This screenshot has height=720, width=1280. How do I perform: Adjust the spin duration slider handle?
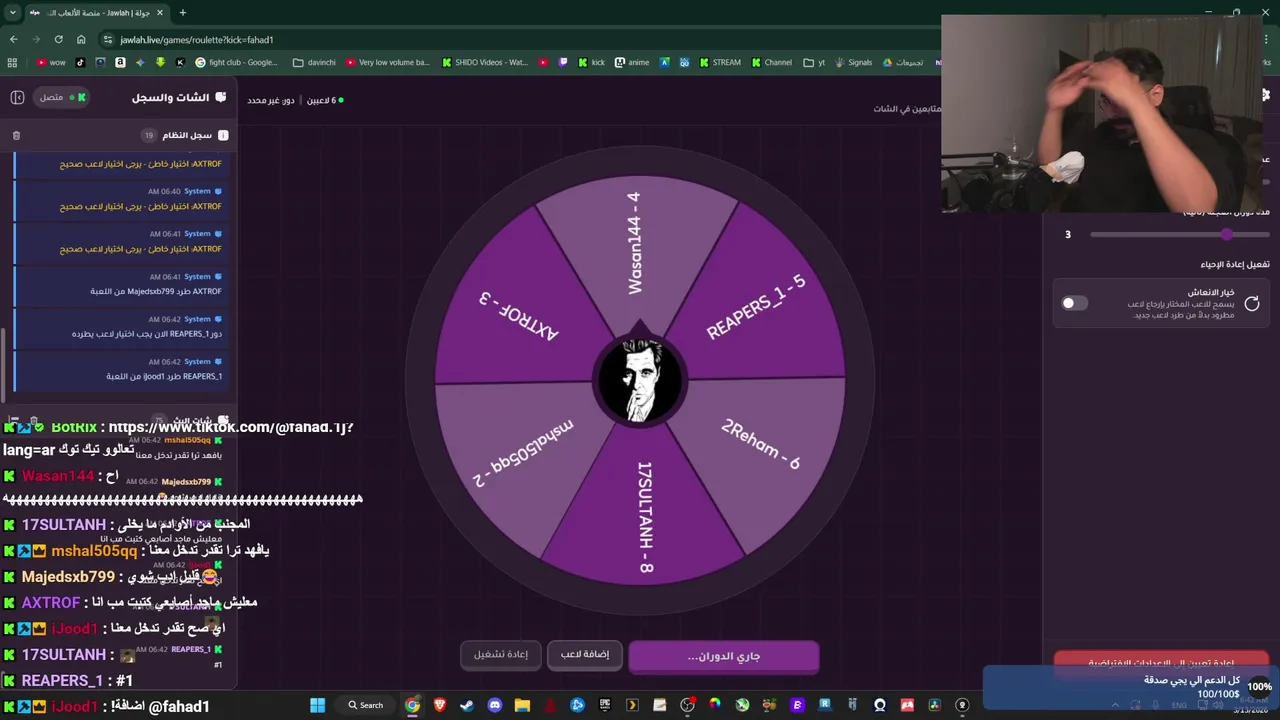[x=1227, y=234]
